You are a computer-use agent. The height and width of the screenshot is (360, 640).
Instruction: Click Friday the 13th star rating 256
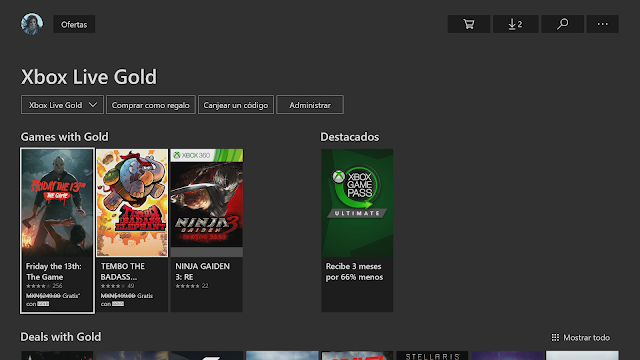tap(44, 286)
